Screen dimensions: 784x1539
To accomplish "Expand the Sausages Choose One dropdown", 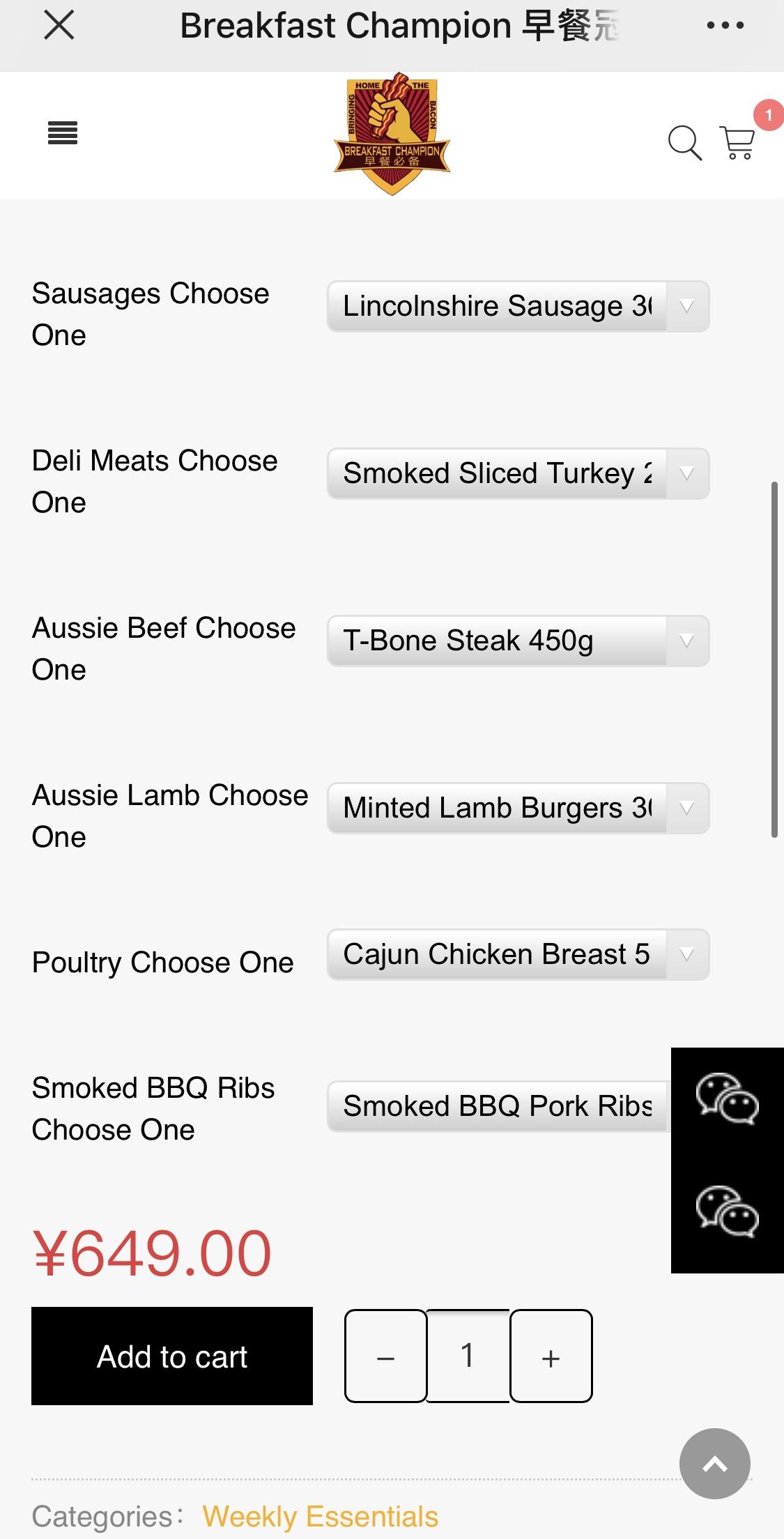I will coord(518,307).
